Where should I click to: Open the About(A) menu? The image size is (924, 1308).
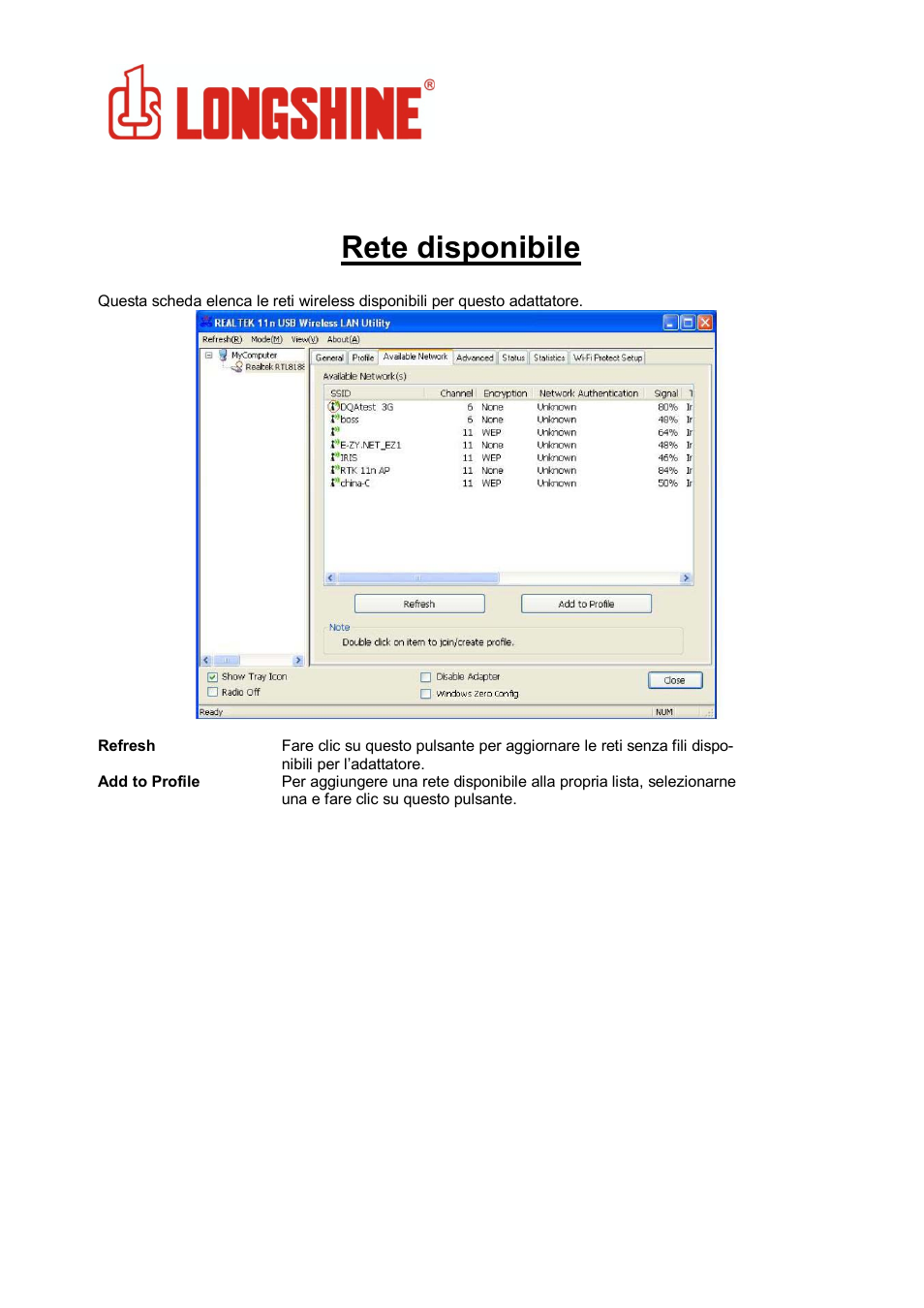tap(343, 340)
